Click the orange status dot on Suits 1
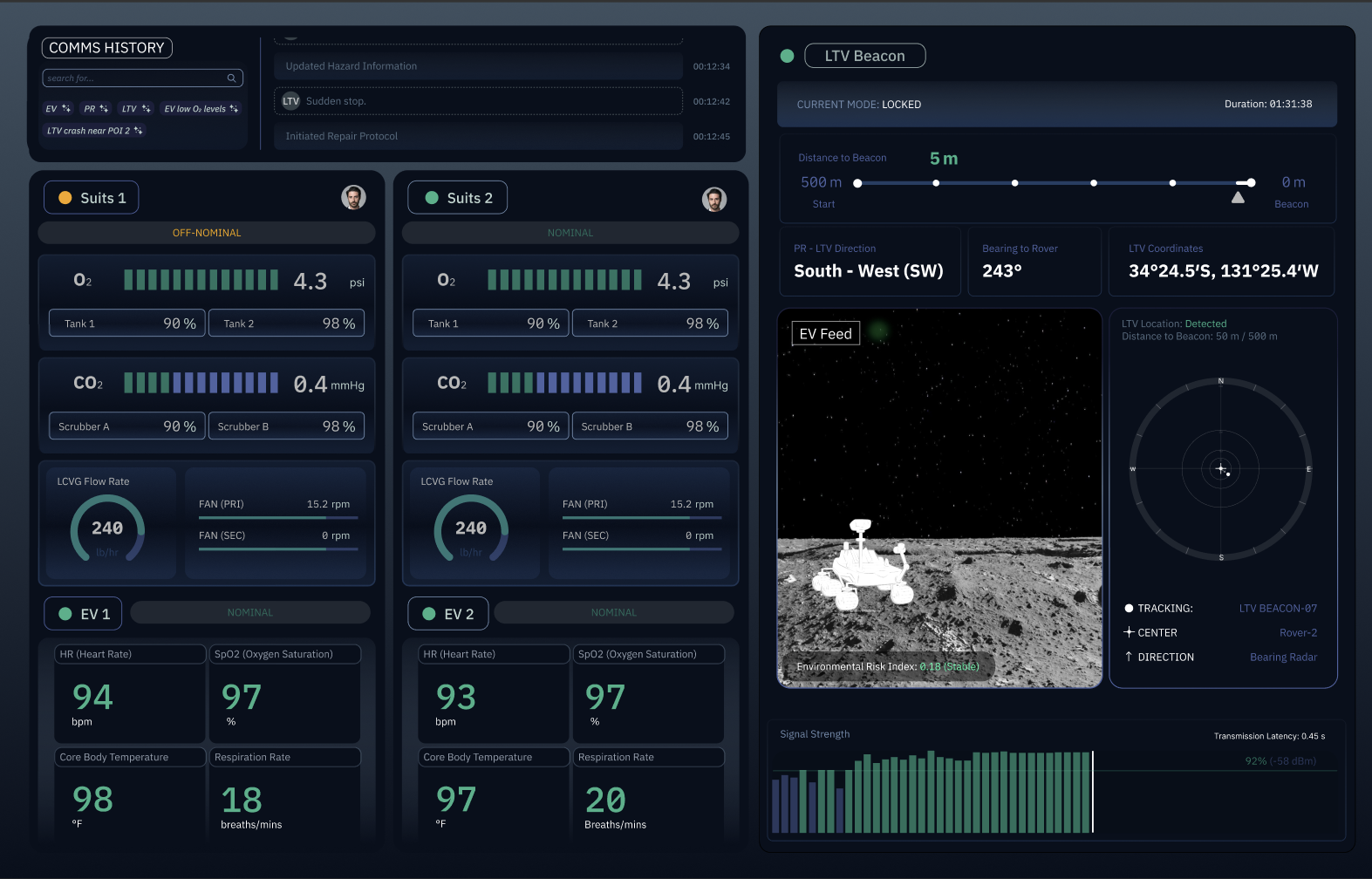 pyautogui.click(x=65, y=198)
